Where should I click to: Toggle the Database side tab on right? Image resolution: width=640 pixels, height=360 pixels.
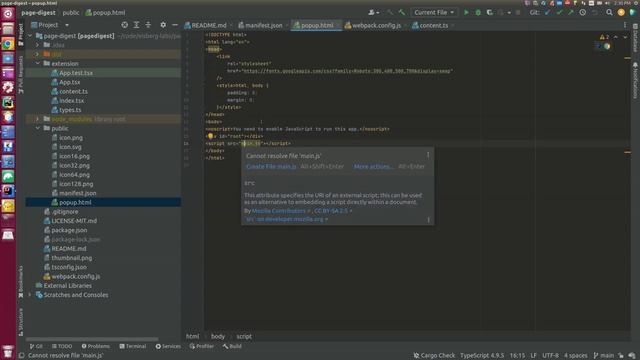635,38
